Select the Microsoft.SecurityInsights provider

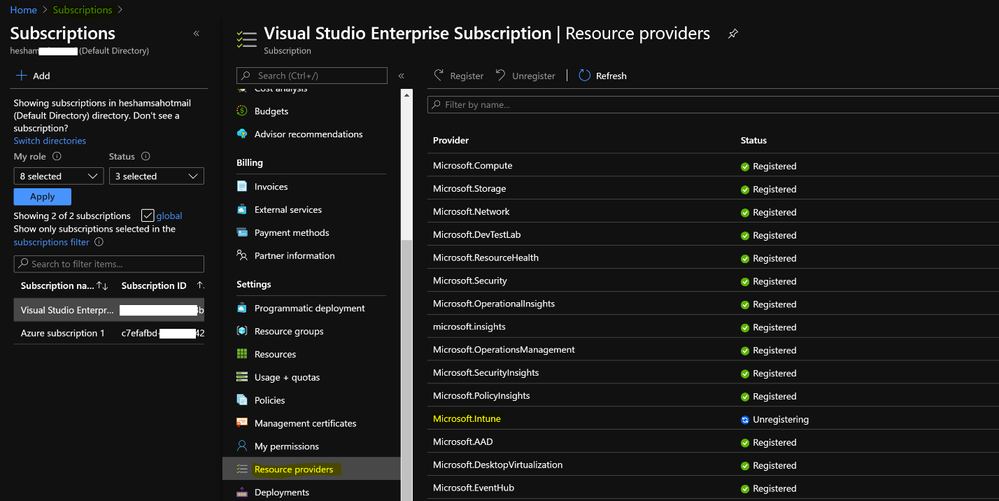713,373
